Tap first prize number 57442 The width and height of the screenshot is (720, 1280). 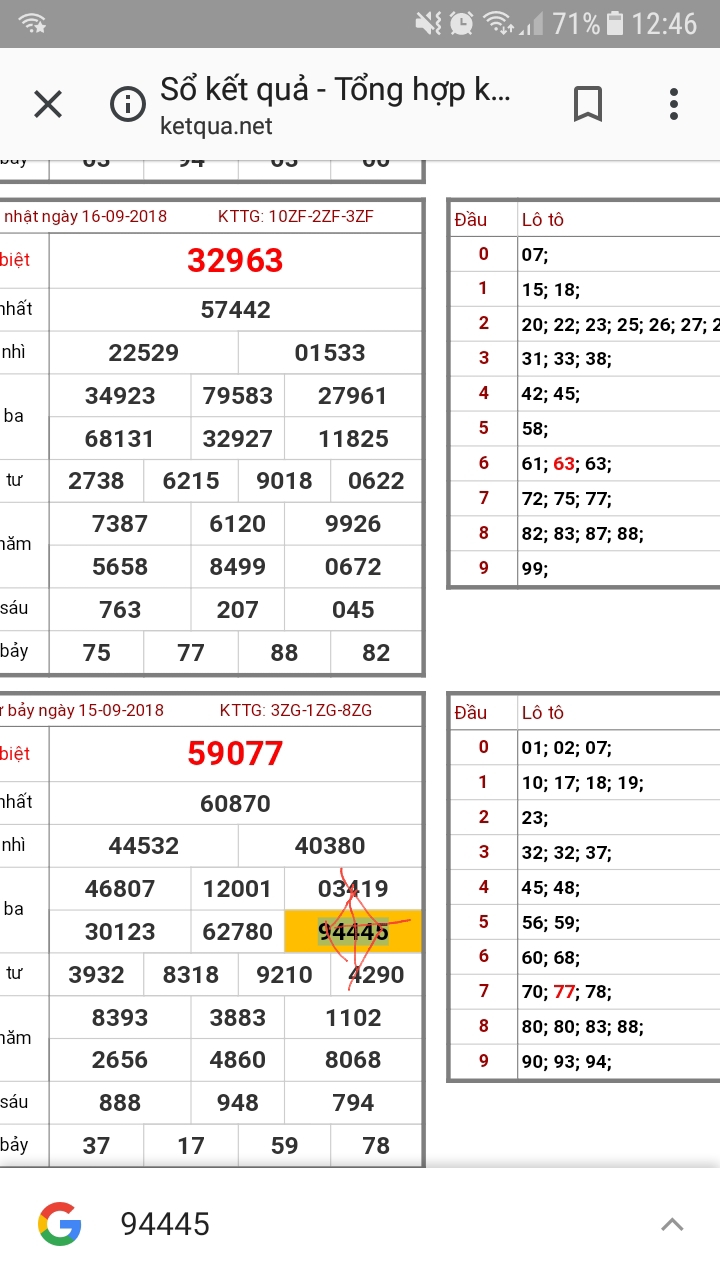pyautogui.click(x=235, y=310)
